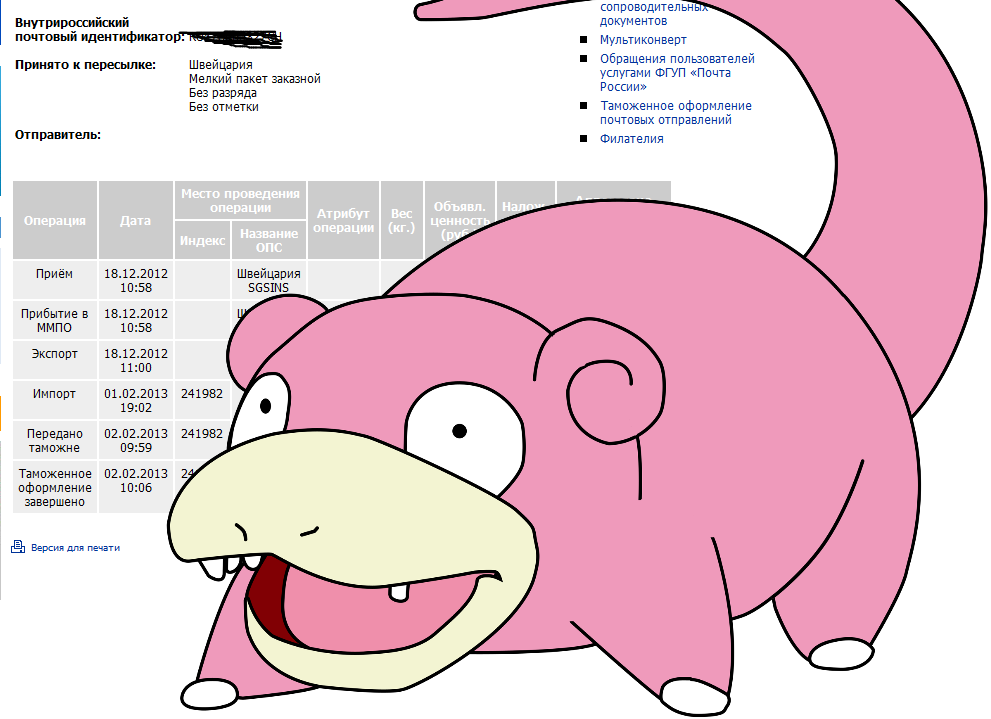Select the Приём operation cell
Image resolution: width=991 pixels, height=719 pixels.
tap(55, 280)
